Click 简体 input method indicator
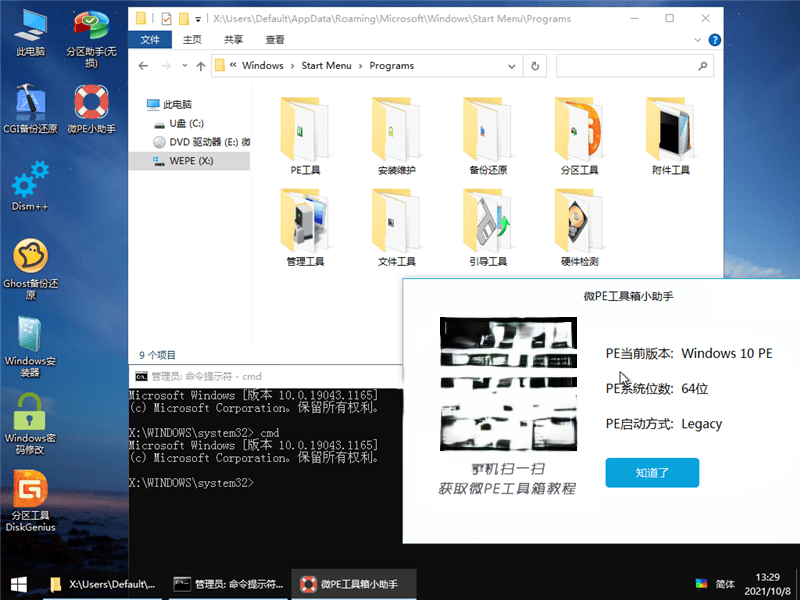This screenshot has height=600, width=800. click(725, 584)
